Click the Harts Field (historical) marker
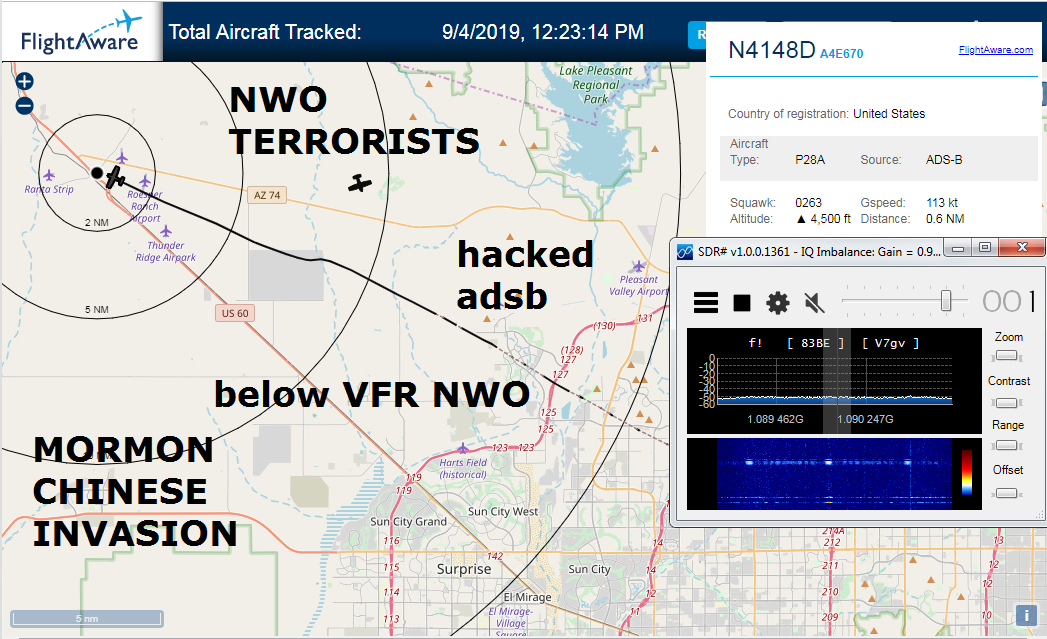This screenshot has height=639, width=1047. [463, 447]
